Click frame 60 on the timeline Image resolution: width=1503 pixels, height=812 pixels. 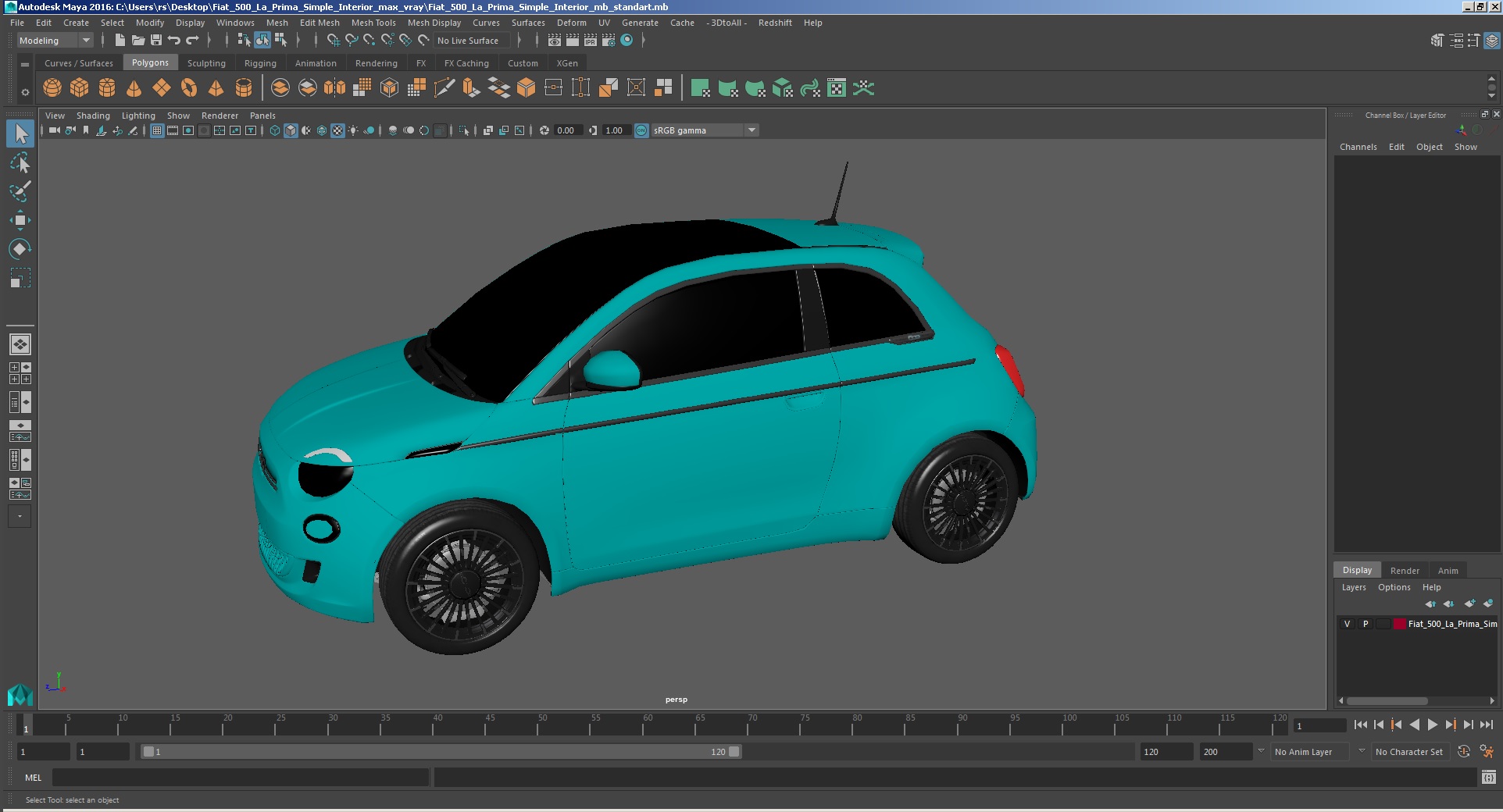pos(643,726)
